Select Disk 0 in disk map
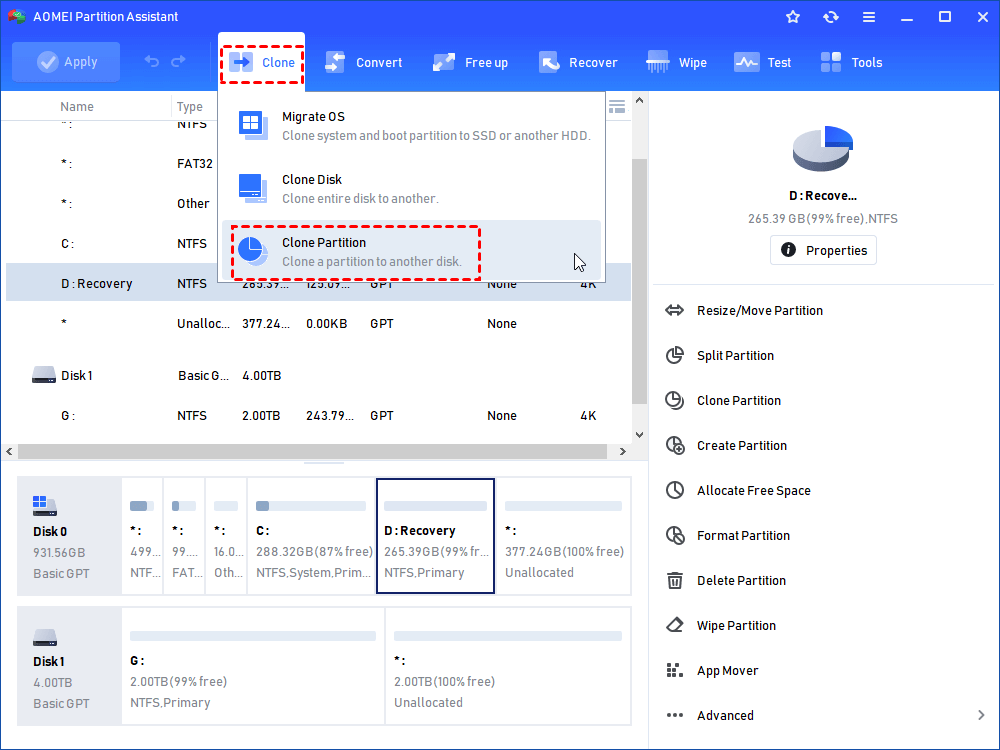Viewport: 1000px width, 750px height. [x=70, y=536]
